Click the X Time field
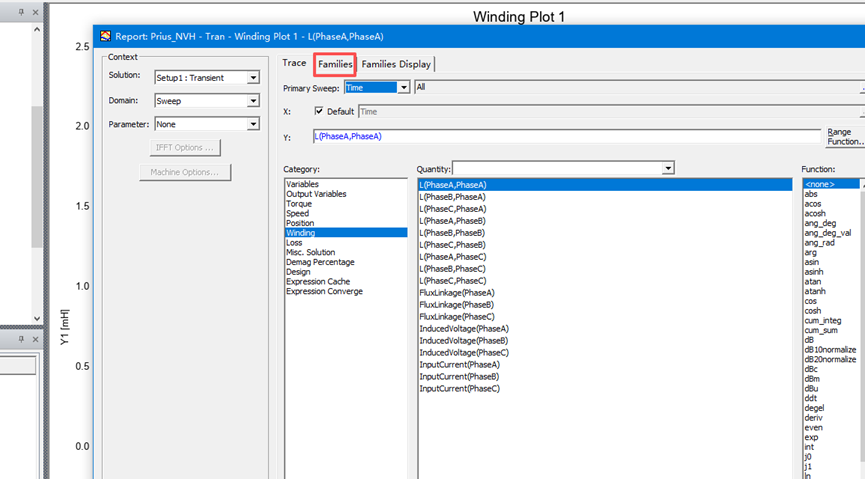Viewport: 865px width, 479px height. click(x=609, y=111)
